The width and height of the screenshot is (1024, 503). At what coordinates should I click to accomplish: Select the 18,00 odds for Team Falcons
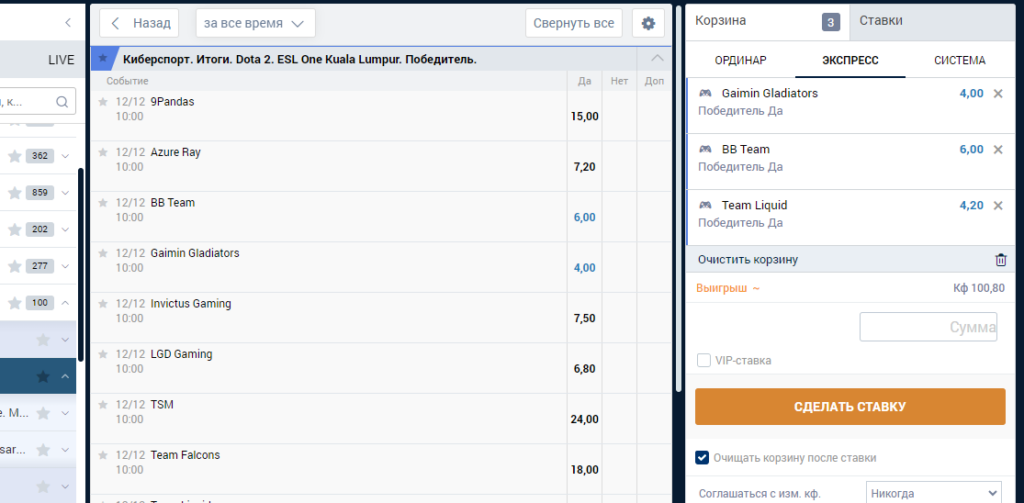point(584,469)
